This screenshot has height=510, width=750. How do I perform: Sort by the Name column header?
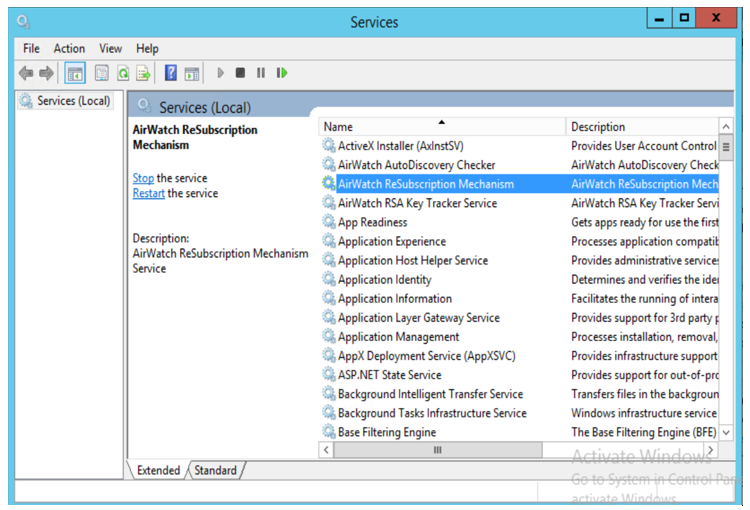[442, 127]
